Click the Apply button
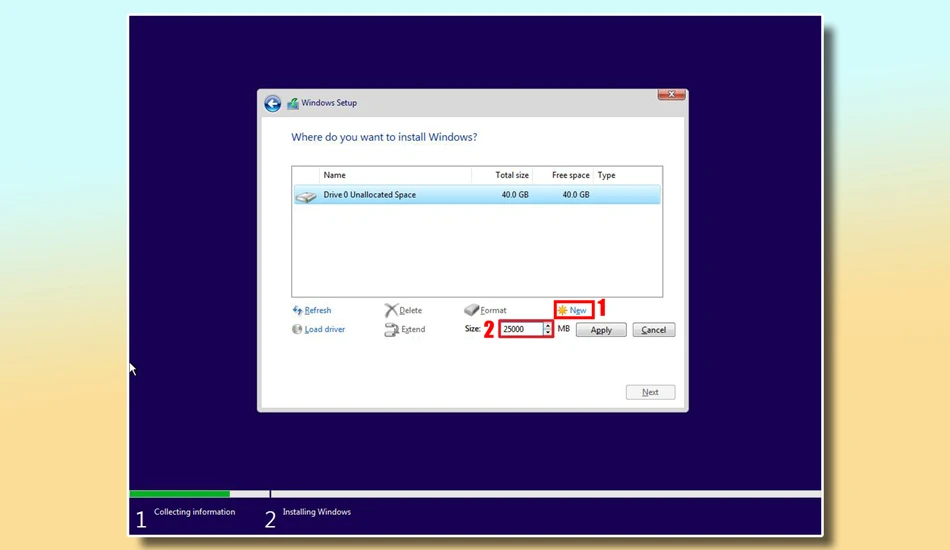The height and width of the screenshot is (550, 950). point(601,330)
